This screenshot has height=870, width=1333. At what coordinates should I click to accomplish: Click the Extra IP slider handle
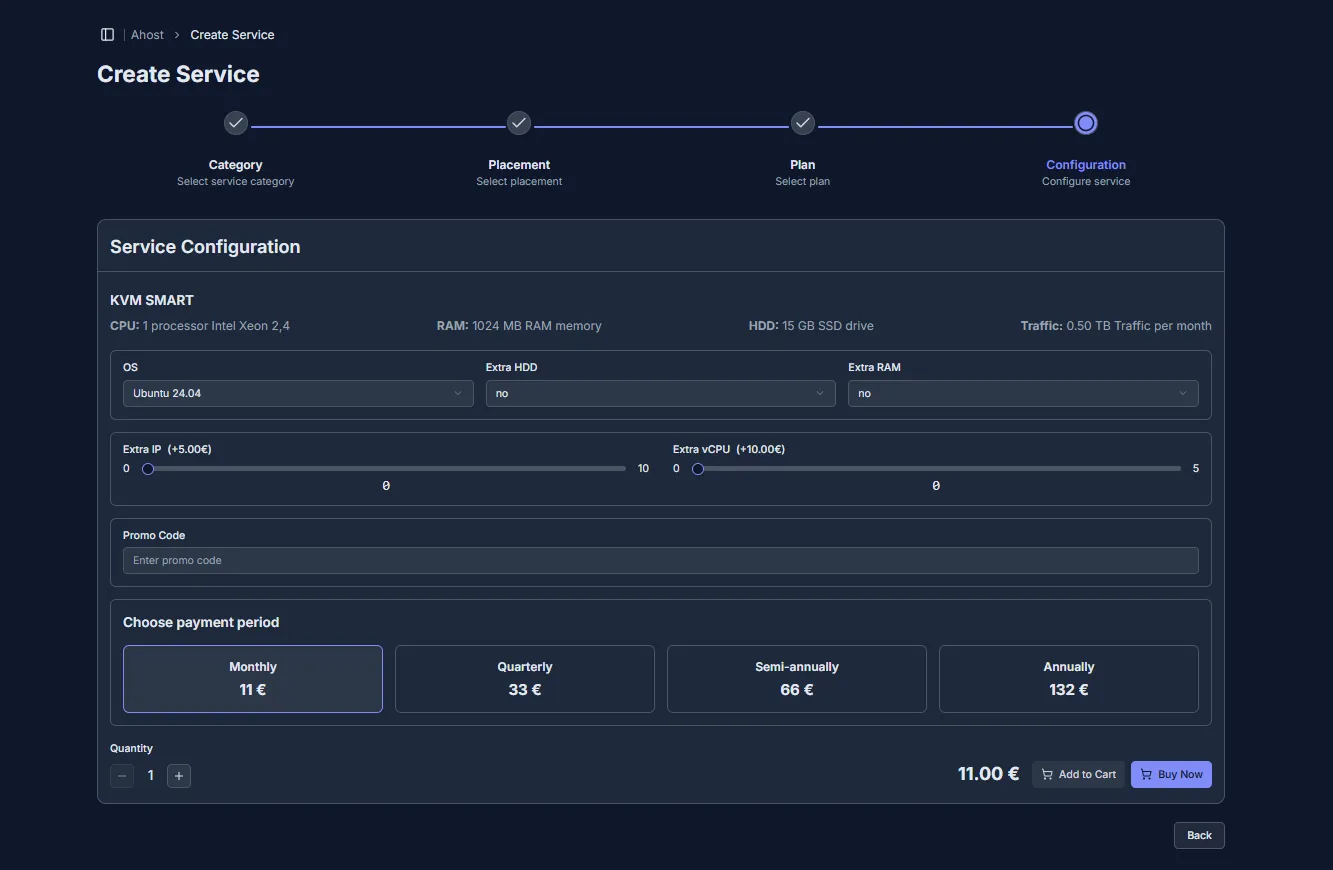click(x=148, y=469)
